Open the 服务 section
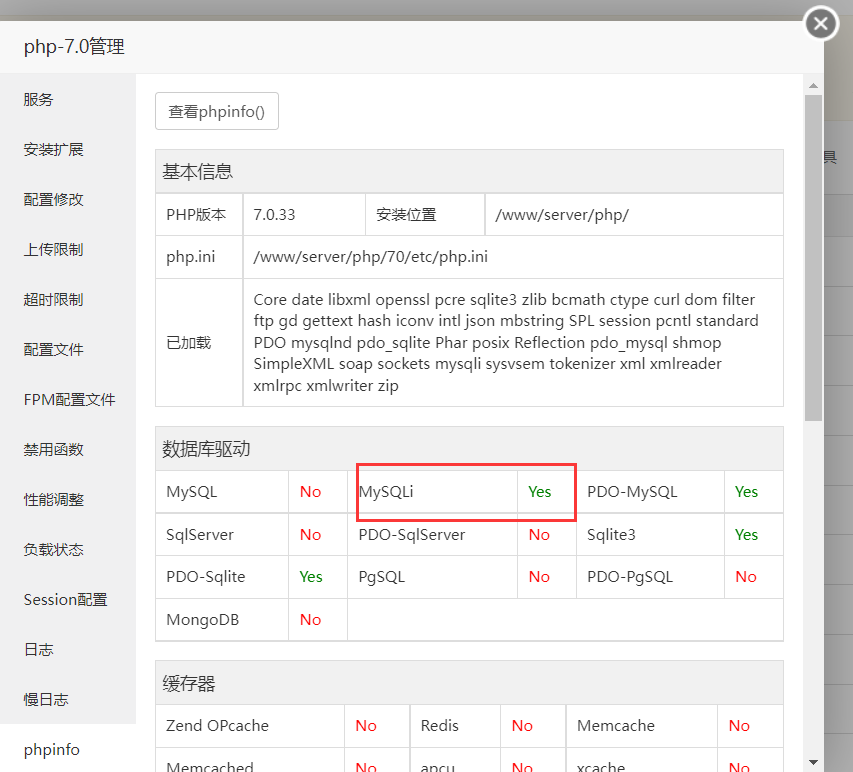This screenshot has width=853, height=772. [38, 100]
